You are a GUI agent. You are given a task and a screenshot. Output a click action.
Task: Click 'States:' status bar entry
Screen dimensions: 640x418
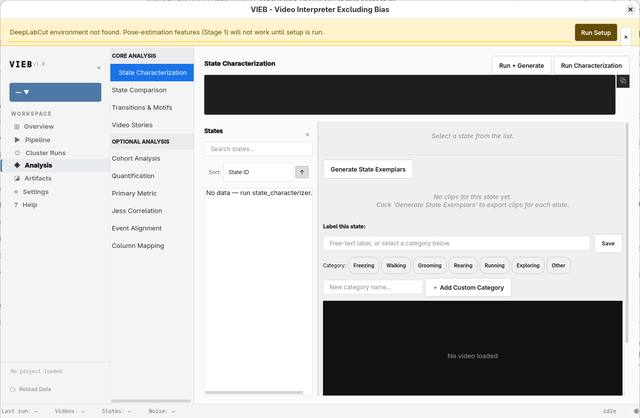tap(116, 411)
